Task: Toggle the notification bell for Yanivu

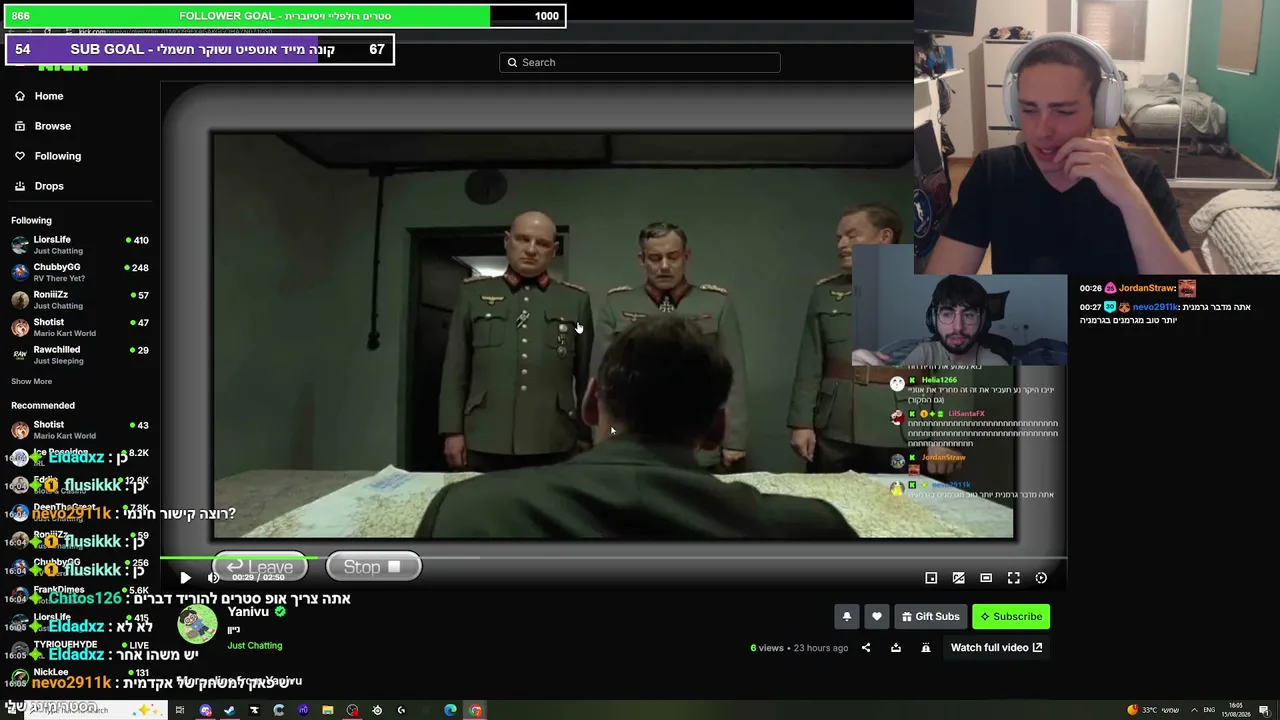Action: pos(846,617)
